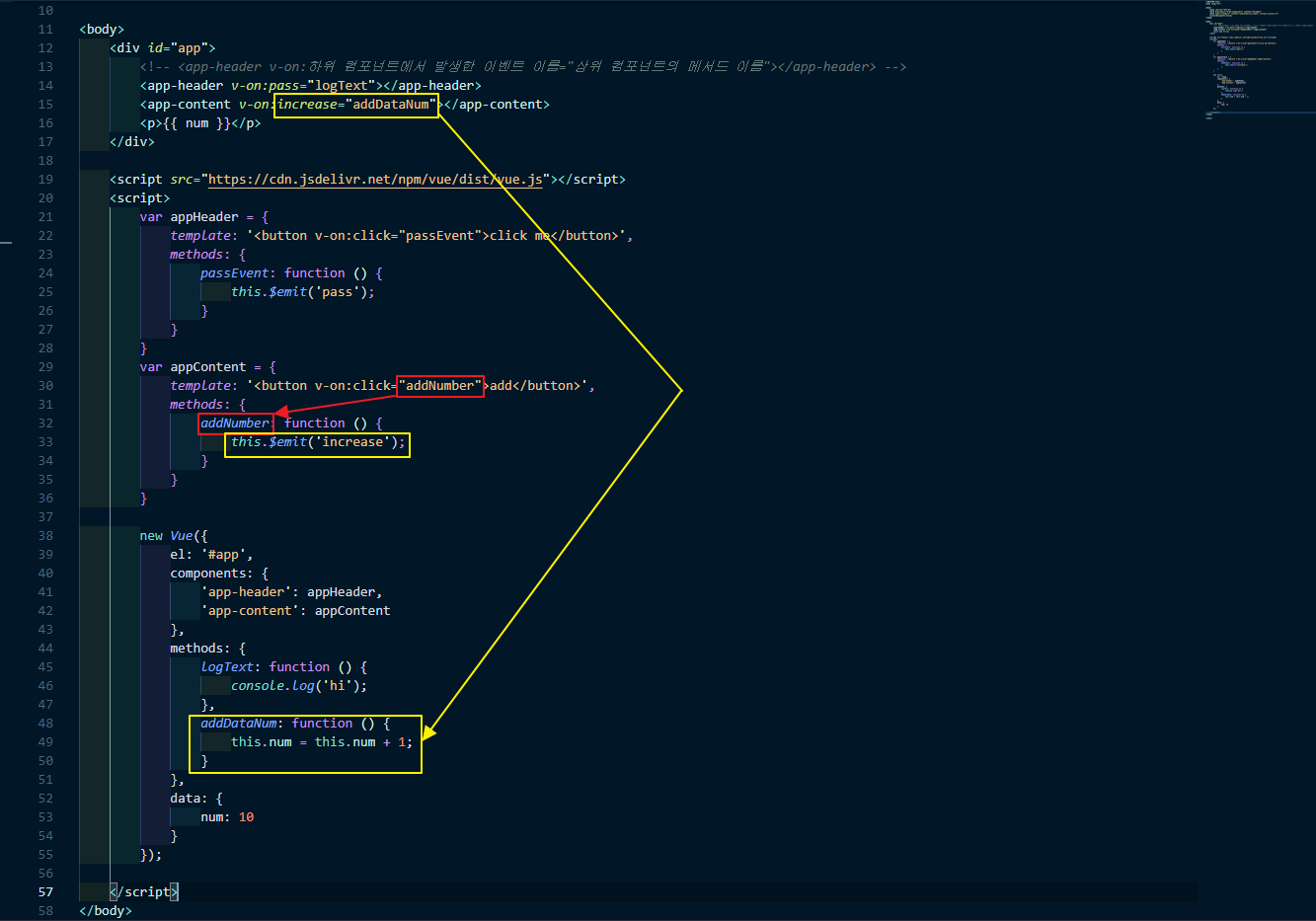Click "this.num = this.num + 1;" on line 49
This screenshot has width=1316, height=921.
tap(322, 742)
